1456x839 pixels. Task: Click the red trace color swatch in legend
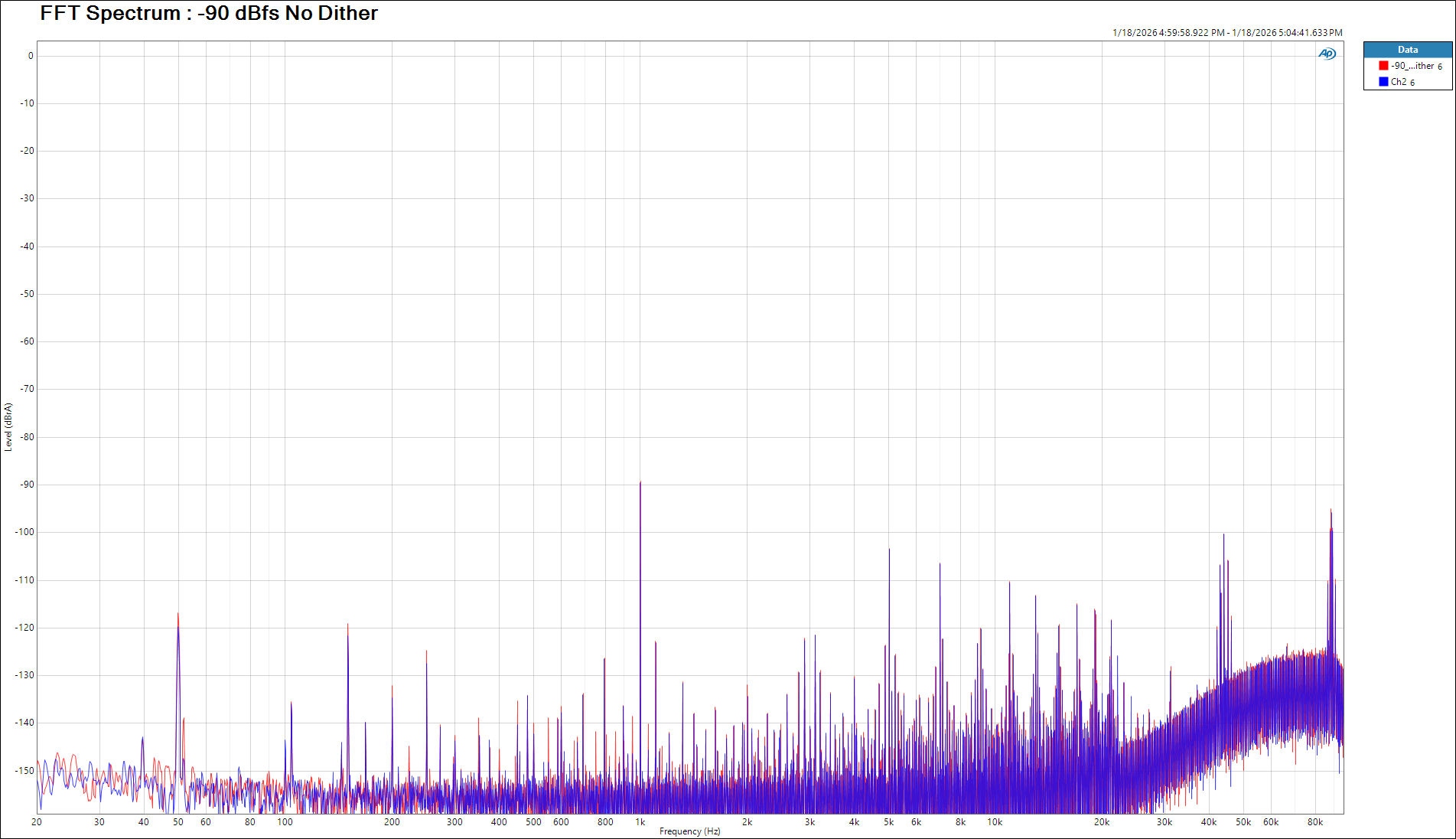1383,66
